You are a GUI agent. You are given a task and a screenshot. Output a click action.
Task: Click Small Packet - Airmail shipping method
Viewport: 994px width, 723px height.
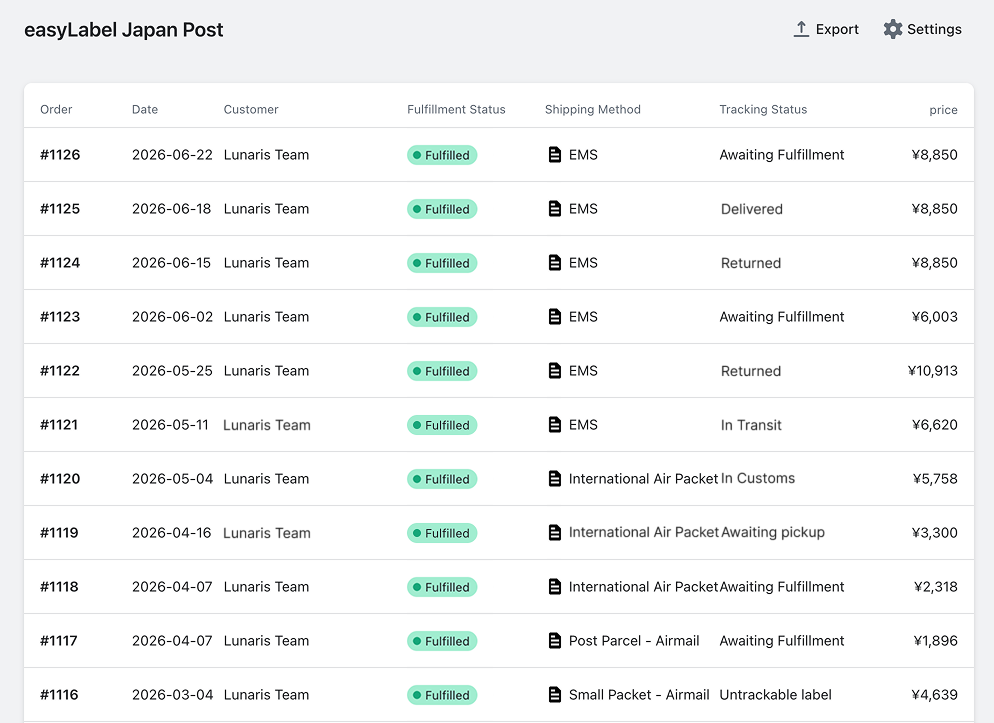[x=639, y=694]
